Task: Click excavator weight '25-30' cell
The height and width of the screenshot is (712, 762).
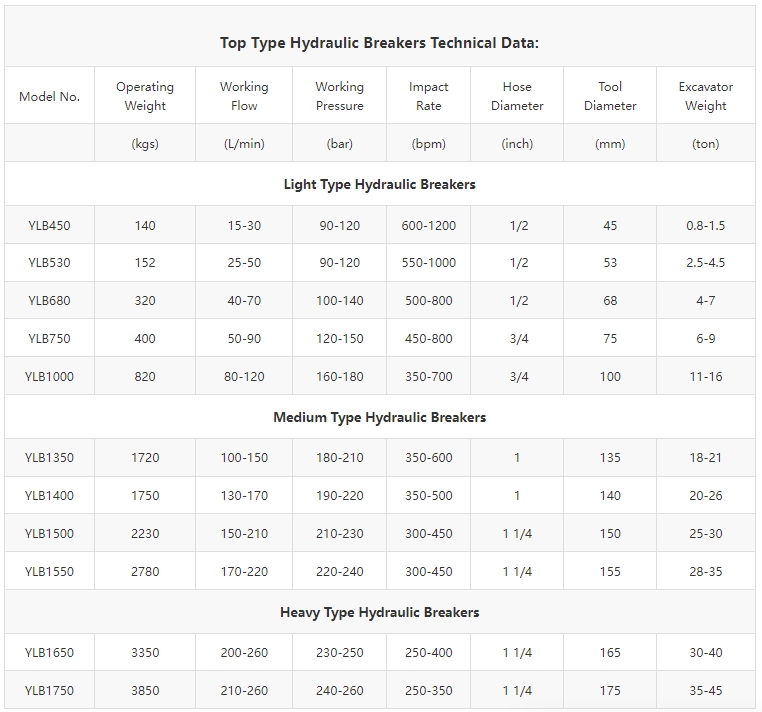Action: tap(706, 533)
